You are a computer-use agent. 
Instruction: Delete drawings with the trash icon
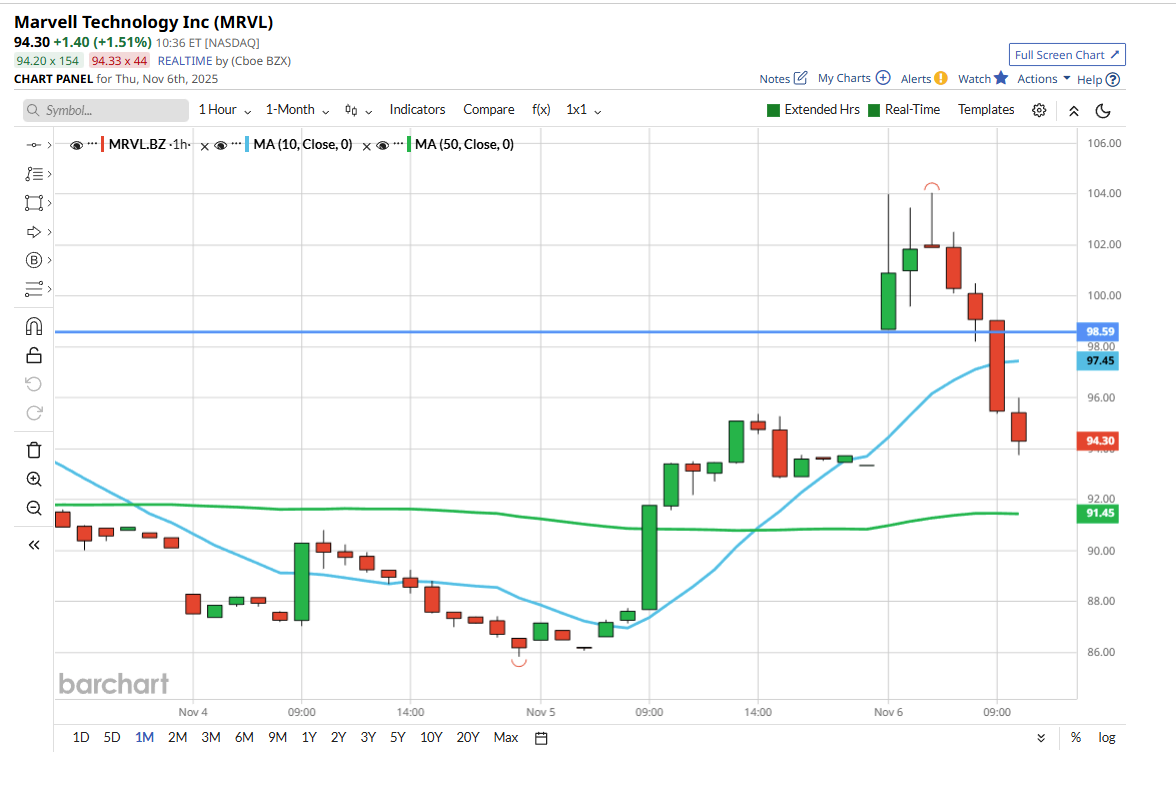[33, 450]
